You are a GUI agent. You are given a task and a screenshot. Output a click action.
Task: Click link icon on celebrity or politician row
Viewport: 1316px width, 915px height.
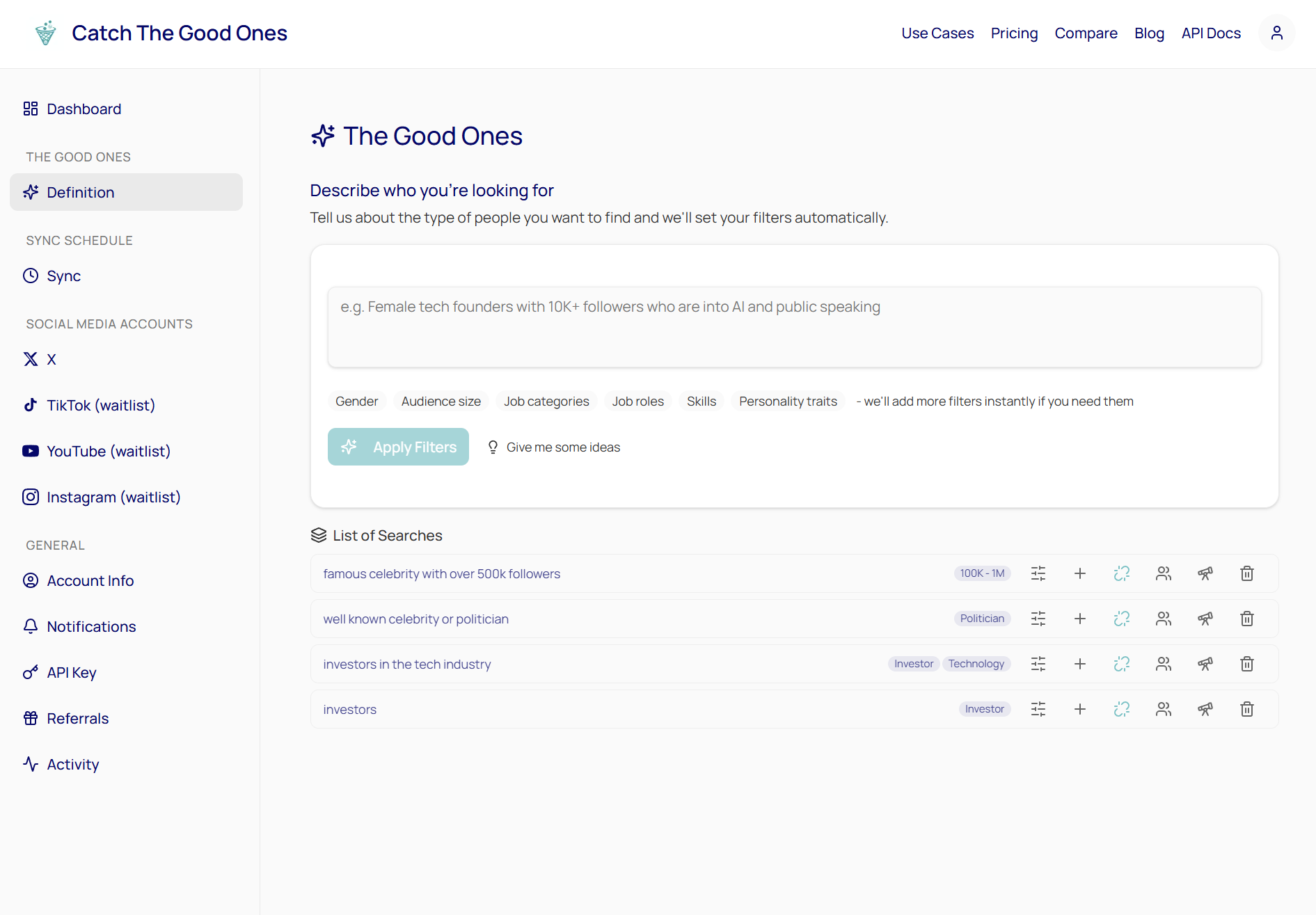click(x=1122, y=619)
